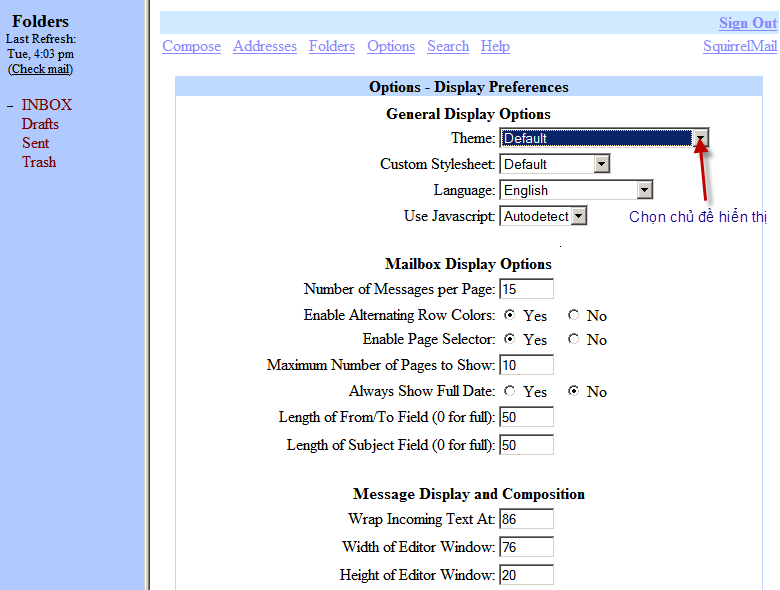The height and width of the screenshot is (590, 780).
Task: Open the Search menu link
Action: 448,46
